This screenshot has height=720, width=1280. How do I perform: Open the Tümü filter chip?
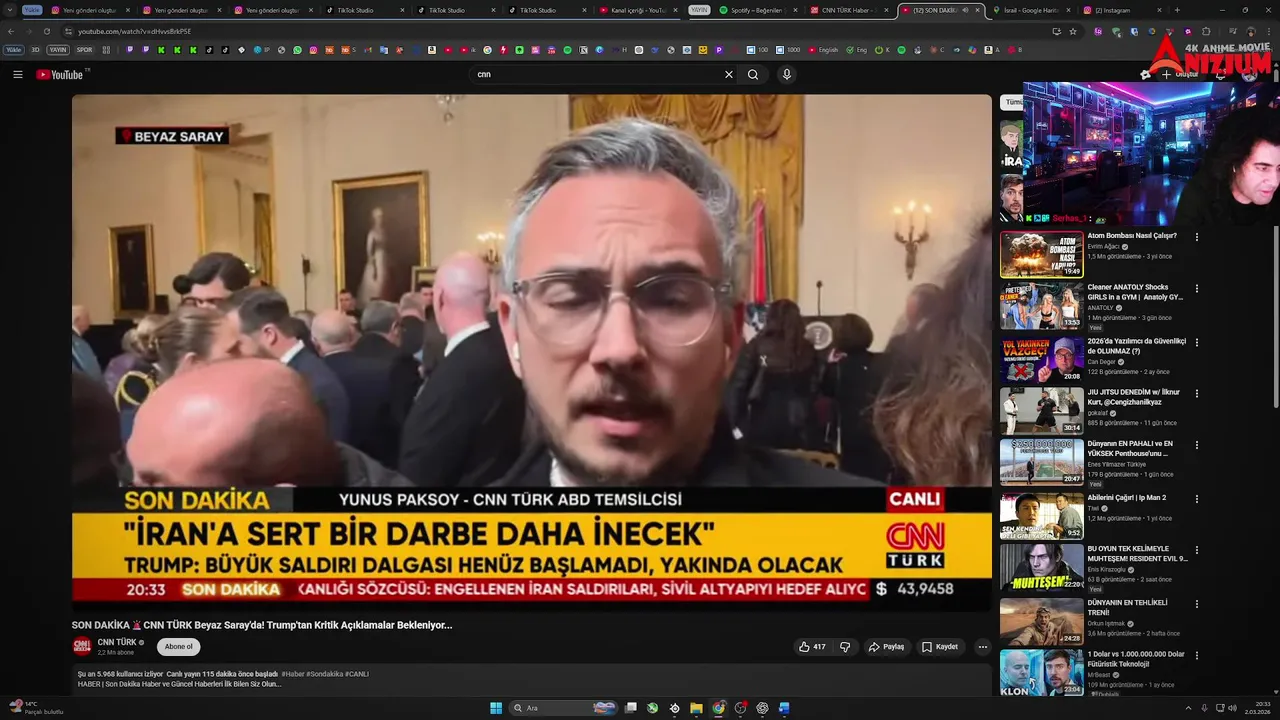1011,102
